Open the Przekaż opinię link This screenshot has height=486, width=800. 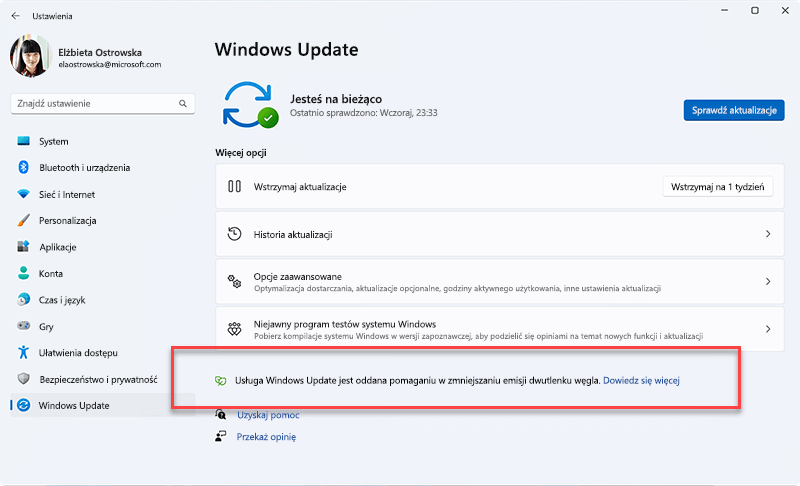click(x=266, y=437)
